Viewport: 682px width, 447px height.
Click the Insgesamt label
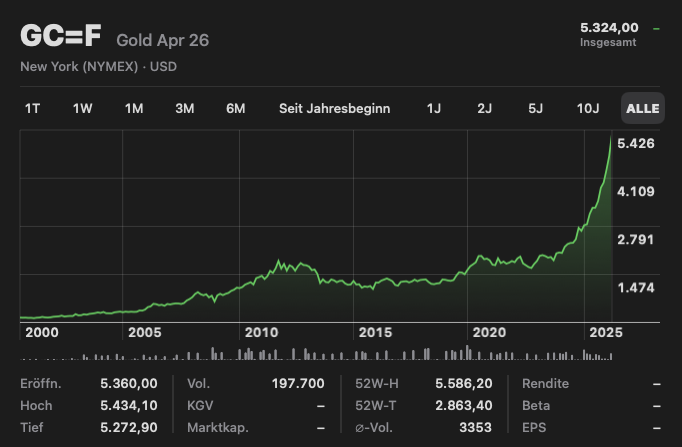pyautogui.click(x=608, y=42)
